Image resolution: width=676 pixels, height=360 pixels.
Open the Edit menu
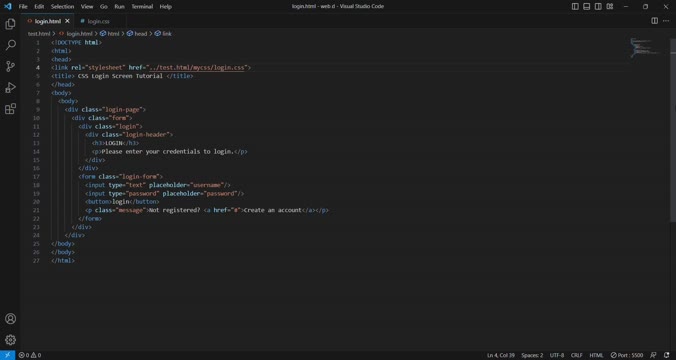coord(39,6)
